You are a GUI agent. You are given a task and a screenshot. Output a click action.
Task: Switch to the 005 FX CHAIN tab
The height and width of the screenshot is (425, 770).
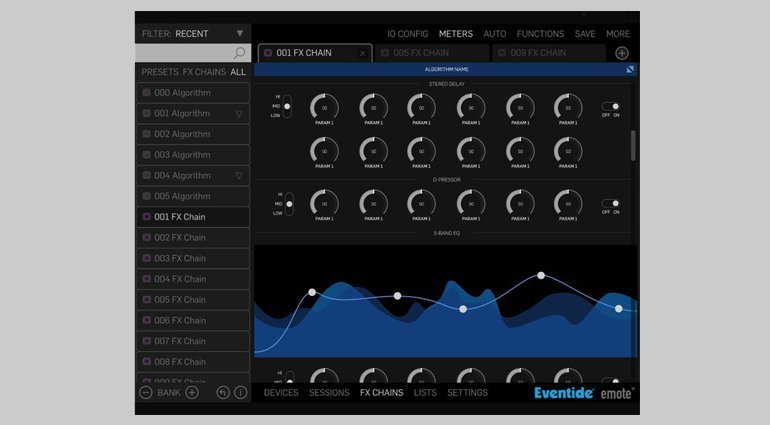coord(432,53)
